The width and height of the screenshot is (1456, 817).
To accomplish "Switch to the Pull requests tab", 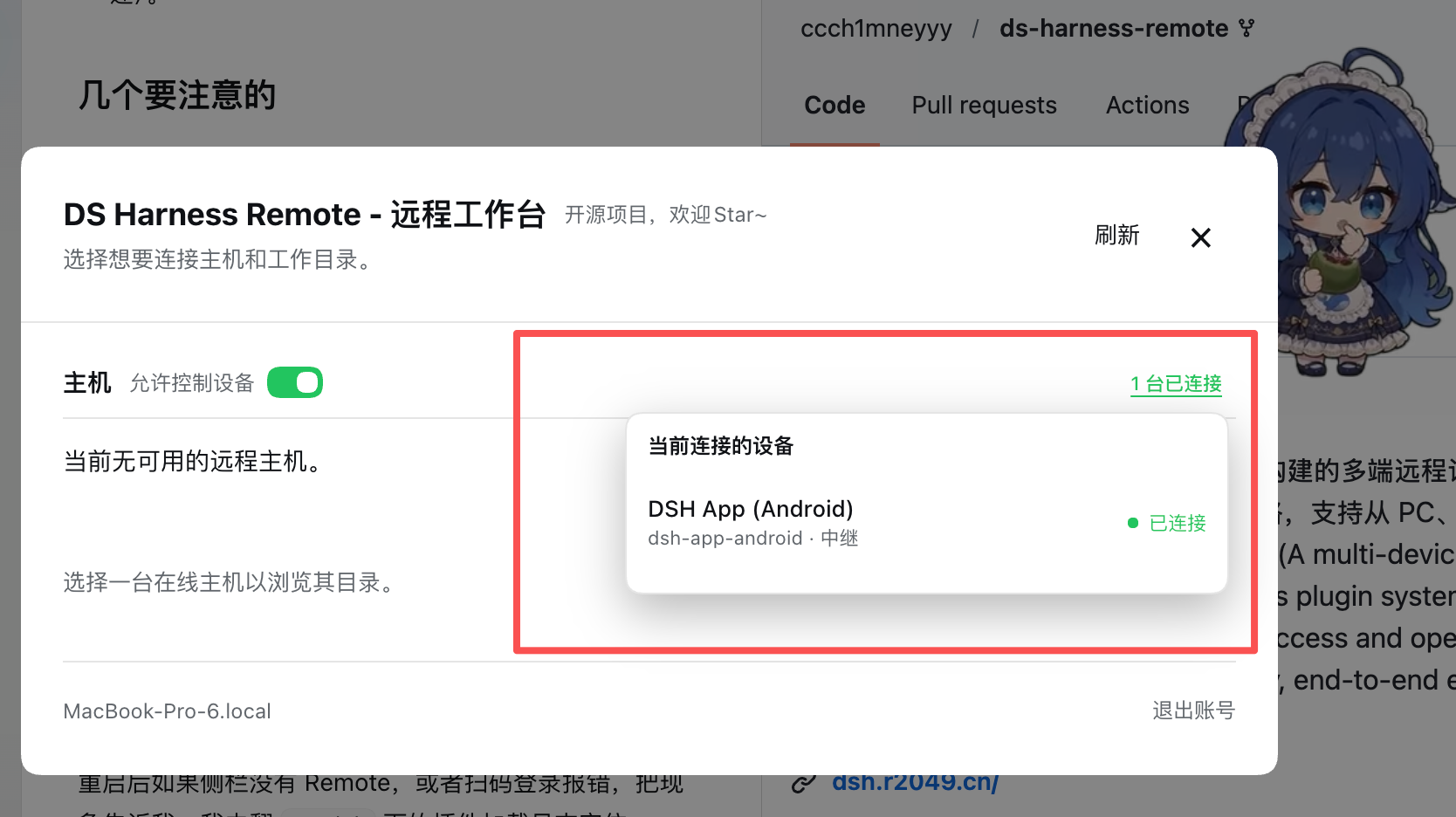I will 984,106.
